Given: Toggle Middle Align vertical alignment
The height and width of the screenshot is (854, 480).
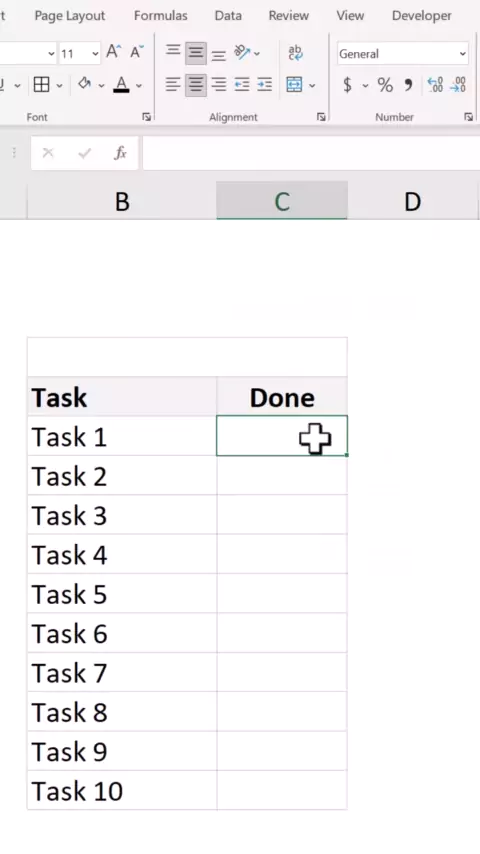Looking at the screenshot, I should click(196, 53).
